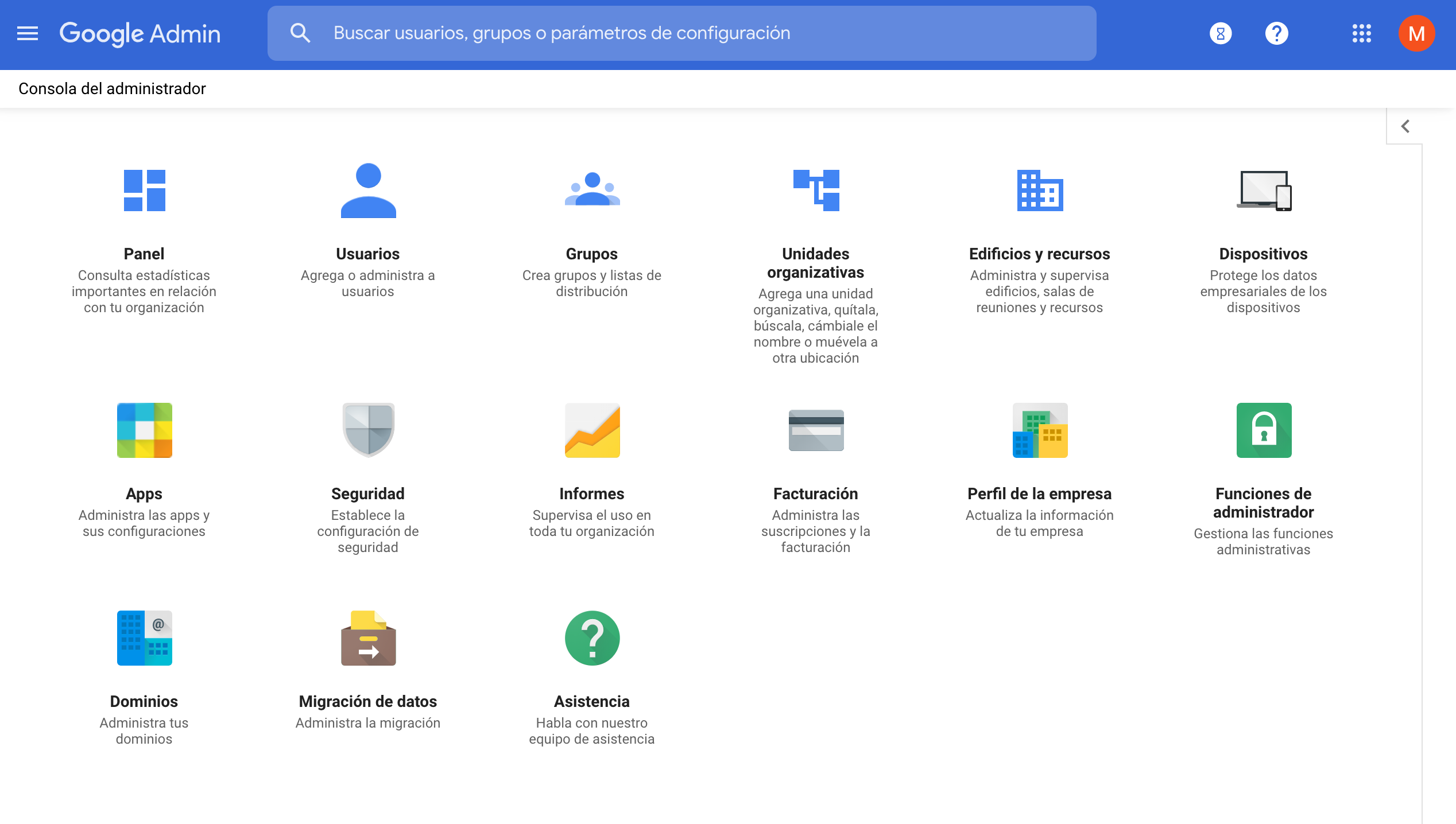Viewport: 1456px width, 824px height.
Task: Click 'Protege los datos empresariales' description
Action: tap(1264, 291)
